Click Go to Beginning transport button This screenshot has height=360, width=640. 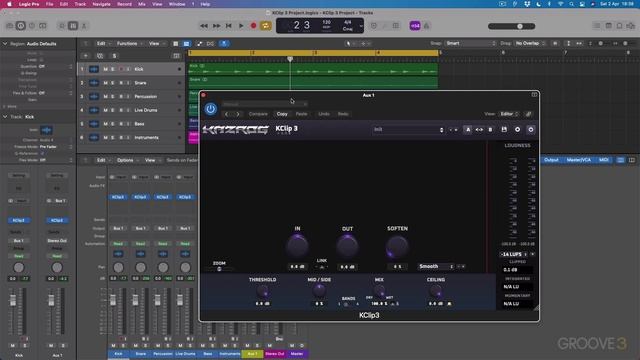click(x=229, y=26)
